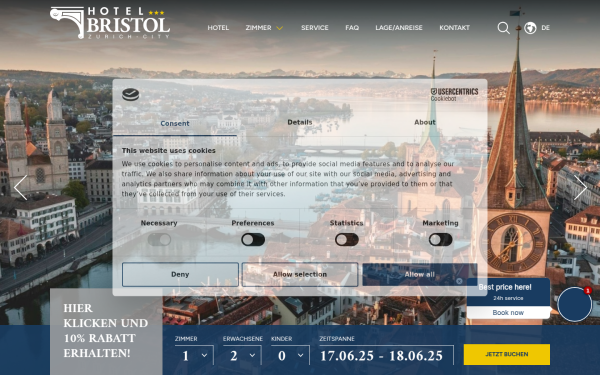
Task: Click the Jetzt Buchen button
Action: (507, 354)
